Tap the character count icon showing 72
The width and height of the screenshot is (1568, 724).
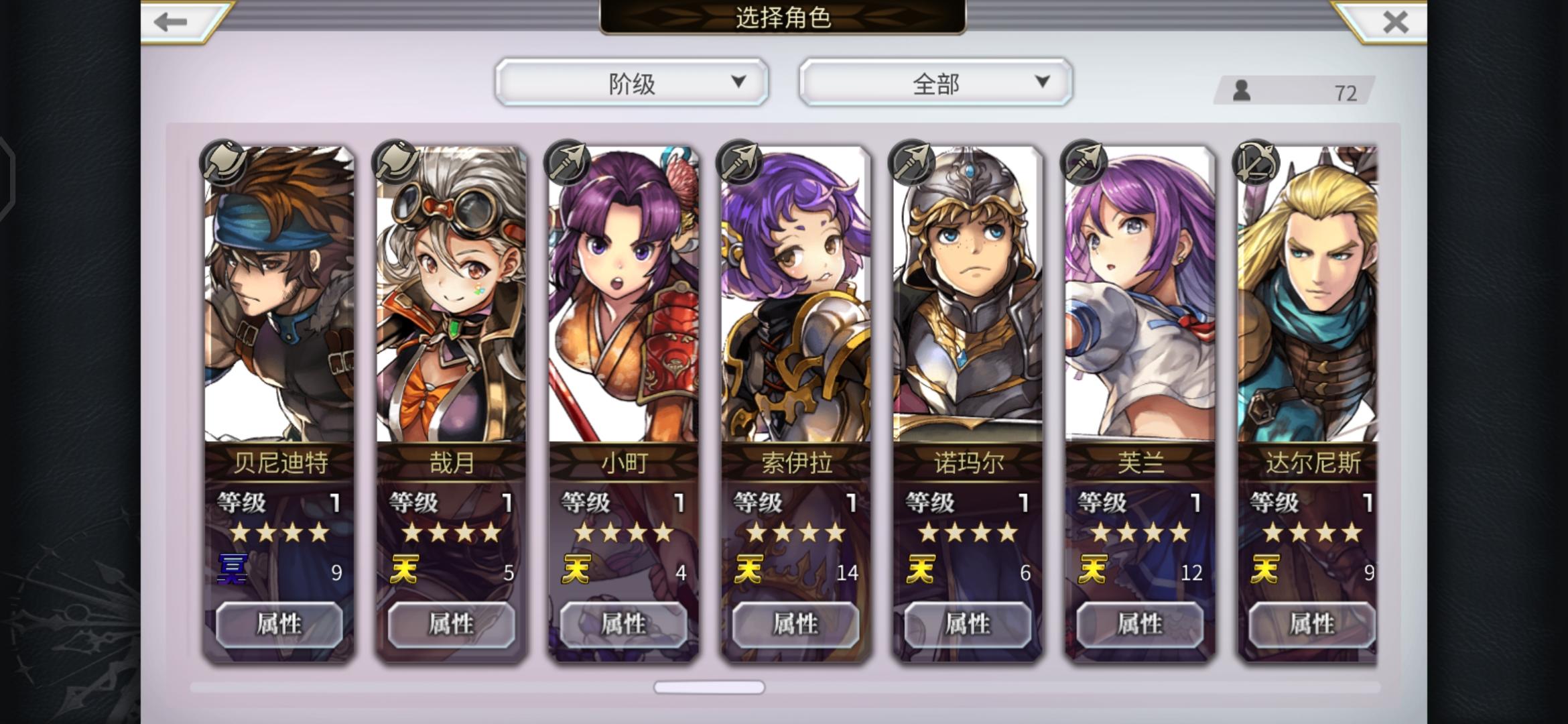point(1242,90)
